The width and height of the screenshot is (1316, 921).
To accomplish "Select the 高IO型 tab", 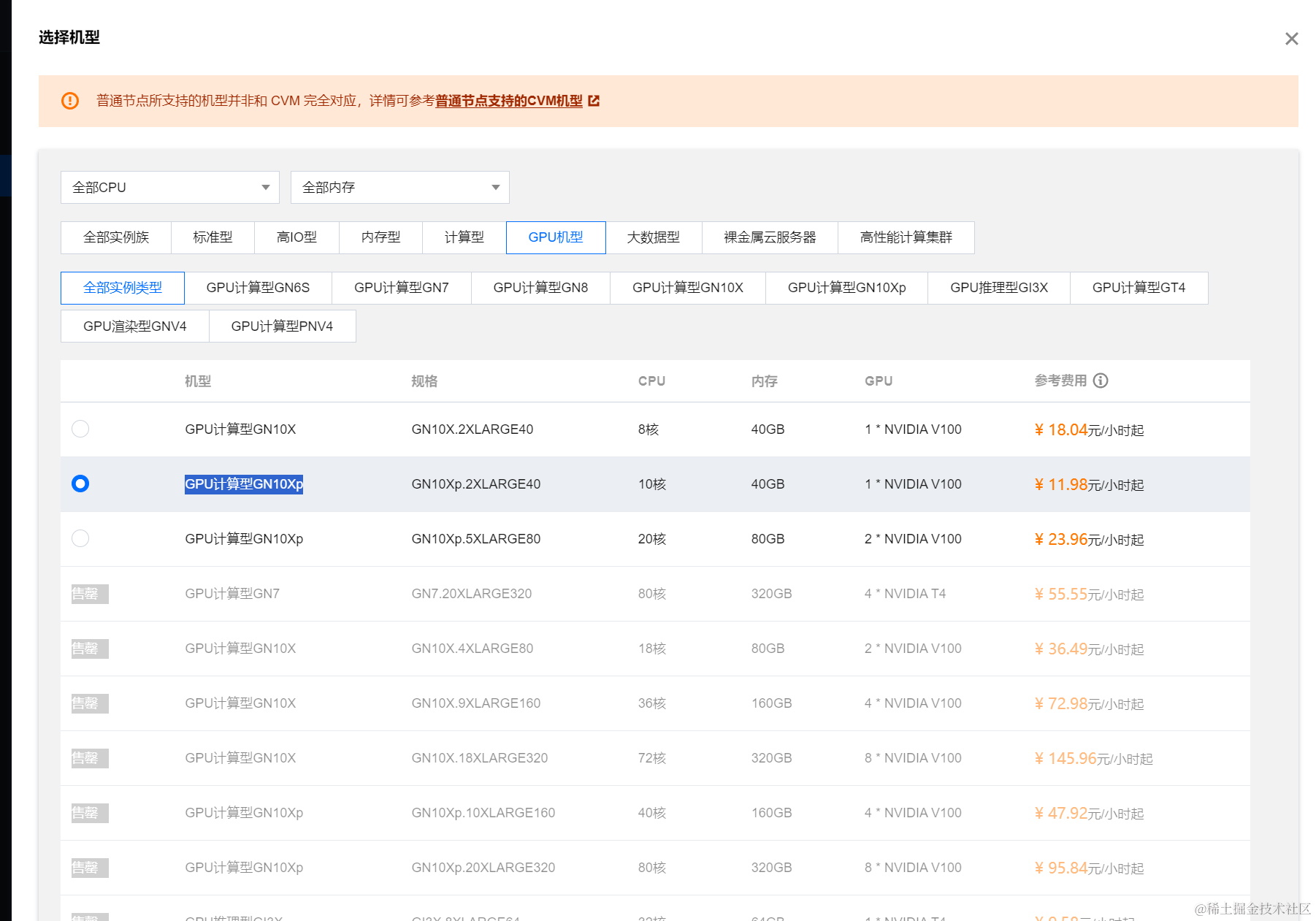I will (x=297, y=237).
